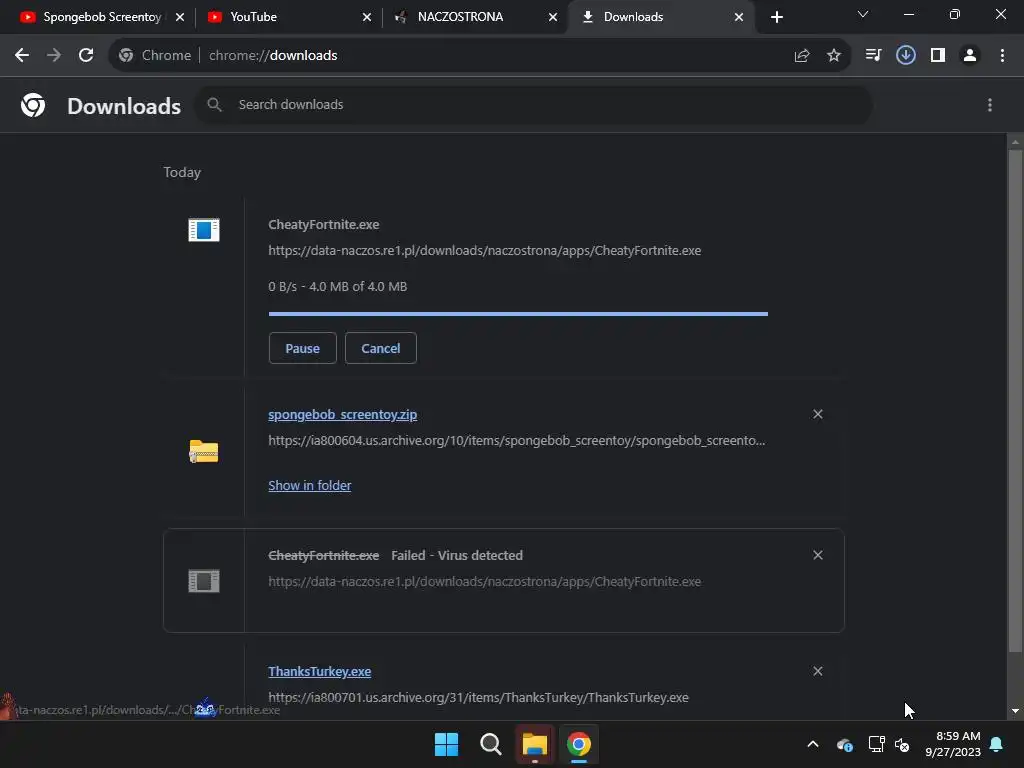Click the Chrome logo next to Downloads heading
This screenshot has height=768, width=1024.
click(x=33, y=105)
